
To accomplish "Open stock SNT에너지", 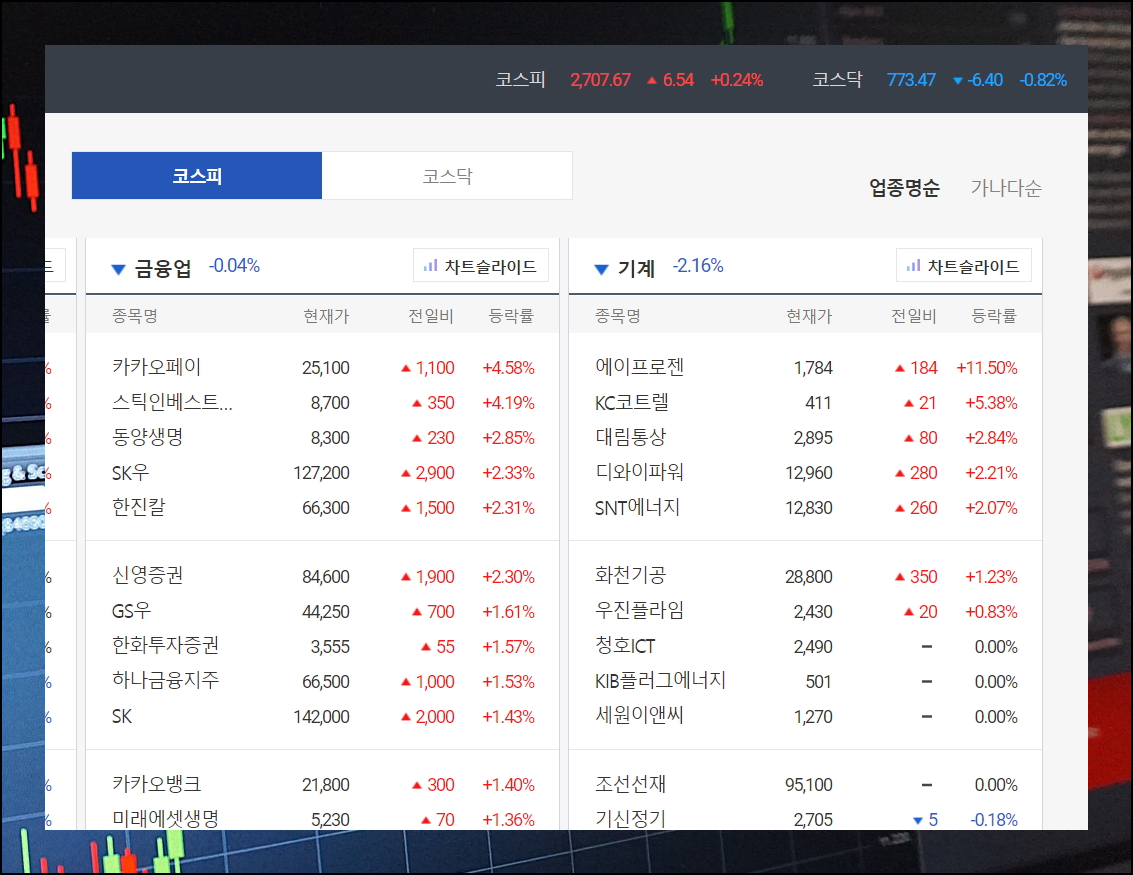I will [x=637, y=507].
